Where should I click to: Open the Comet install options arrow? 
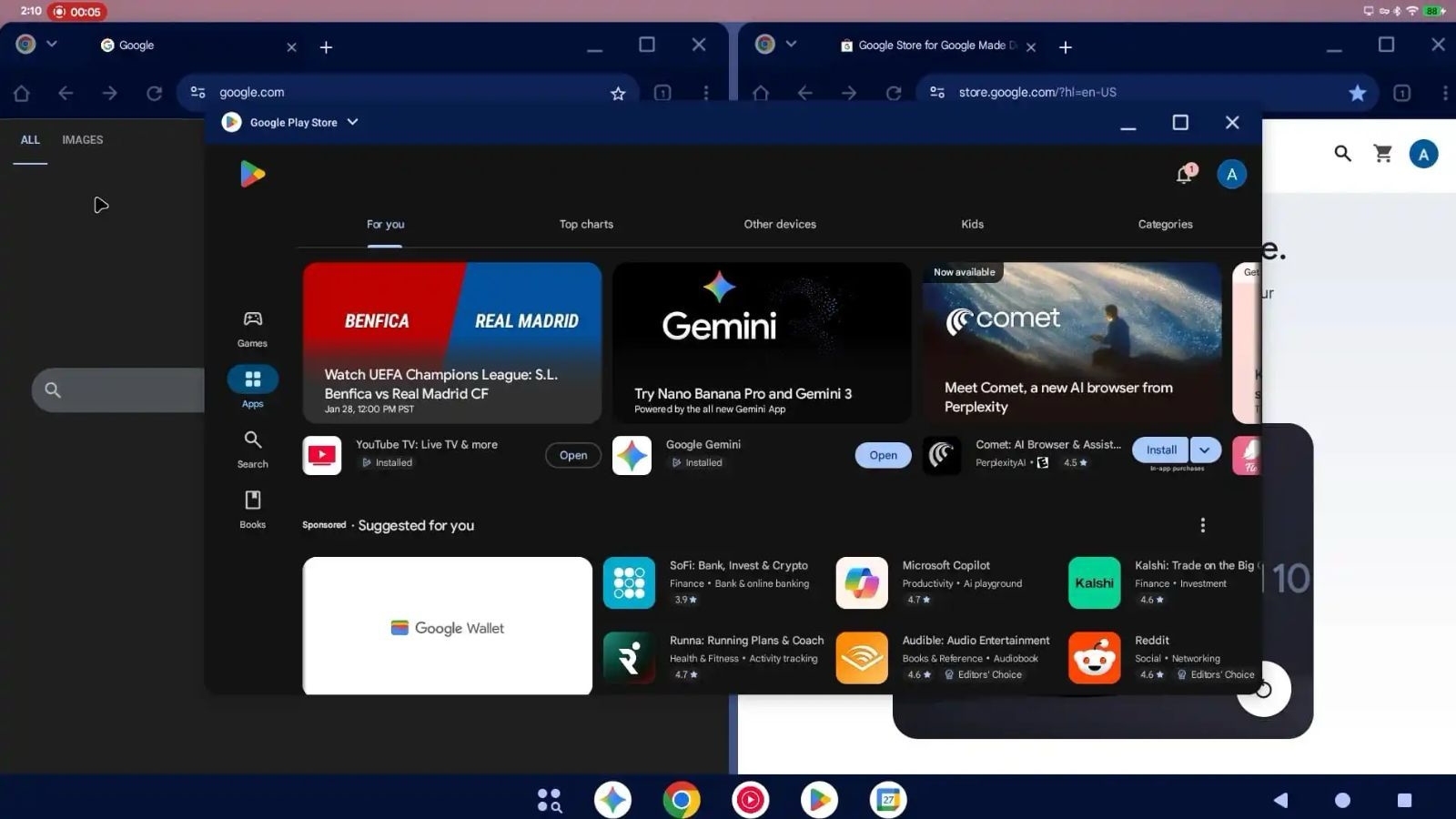click(1204, 450)
